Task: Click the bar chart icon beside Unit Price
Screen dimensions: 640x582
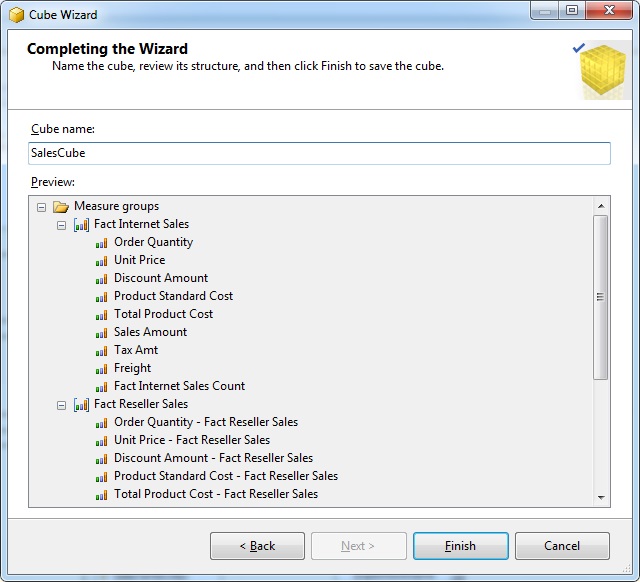Action: [x=101, y=261]
